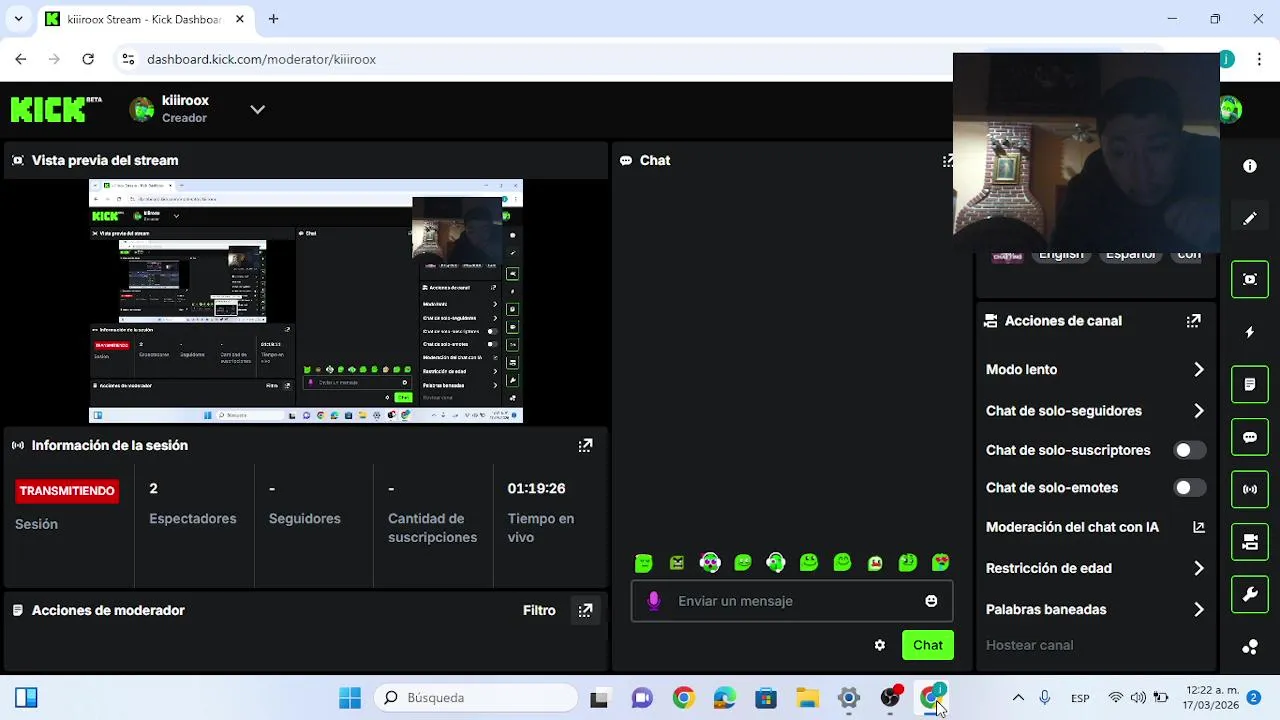Viewport: 1280px width, 720px height.
Task: Click the Kick logo
Action: pos(56,109)
